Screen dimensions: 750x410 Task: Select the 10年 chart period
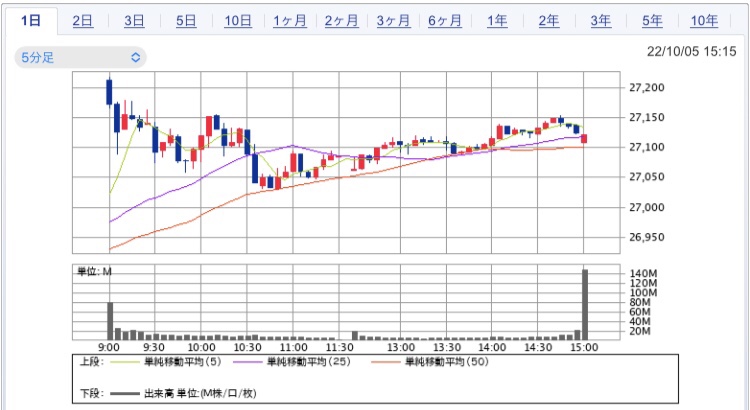click(704, 21)
